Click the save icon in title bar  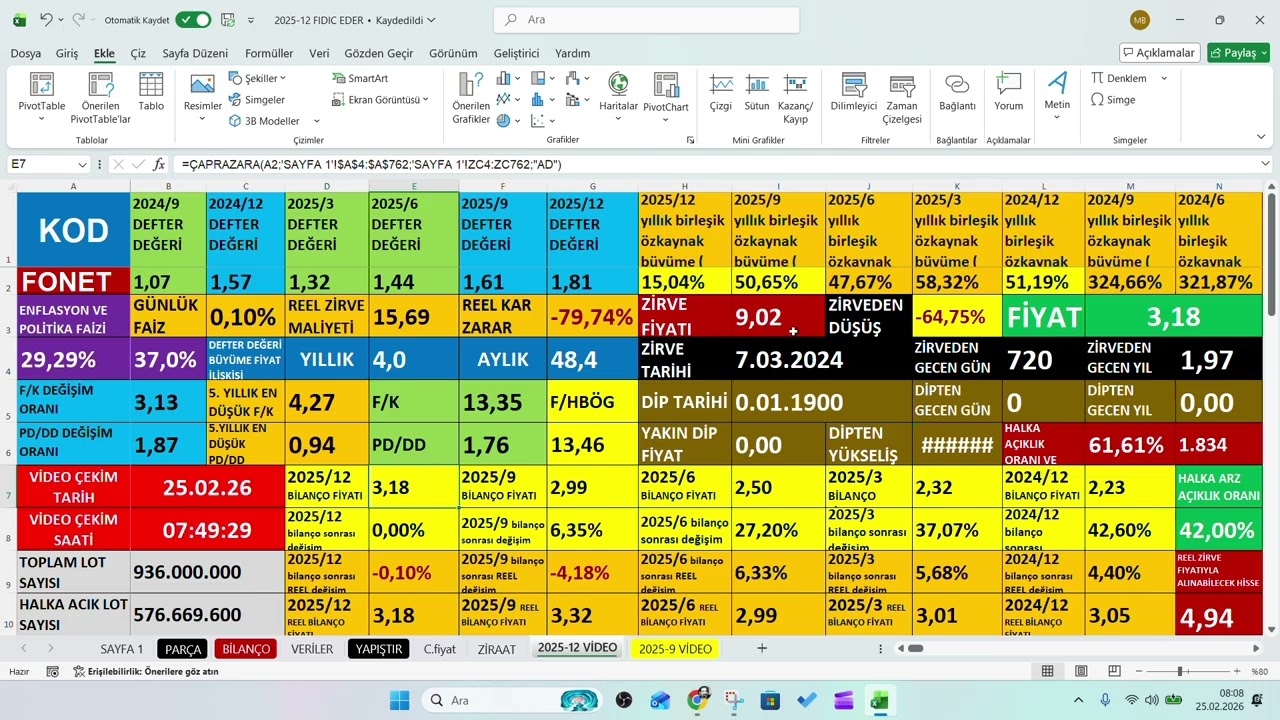(227, 19)
